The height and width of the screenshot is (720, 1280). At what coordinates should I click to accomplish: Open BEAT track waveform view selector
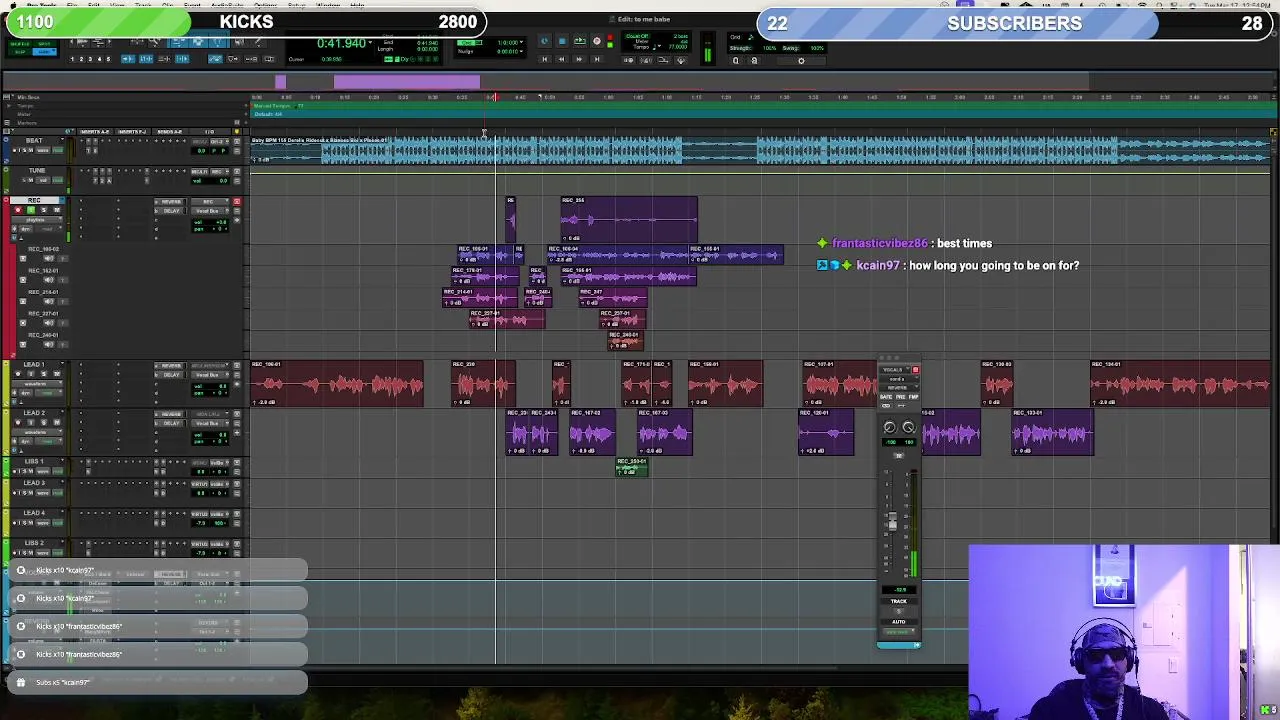[43, 150]
